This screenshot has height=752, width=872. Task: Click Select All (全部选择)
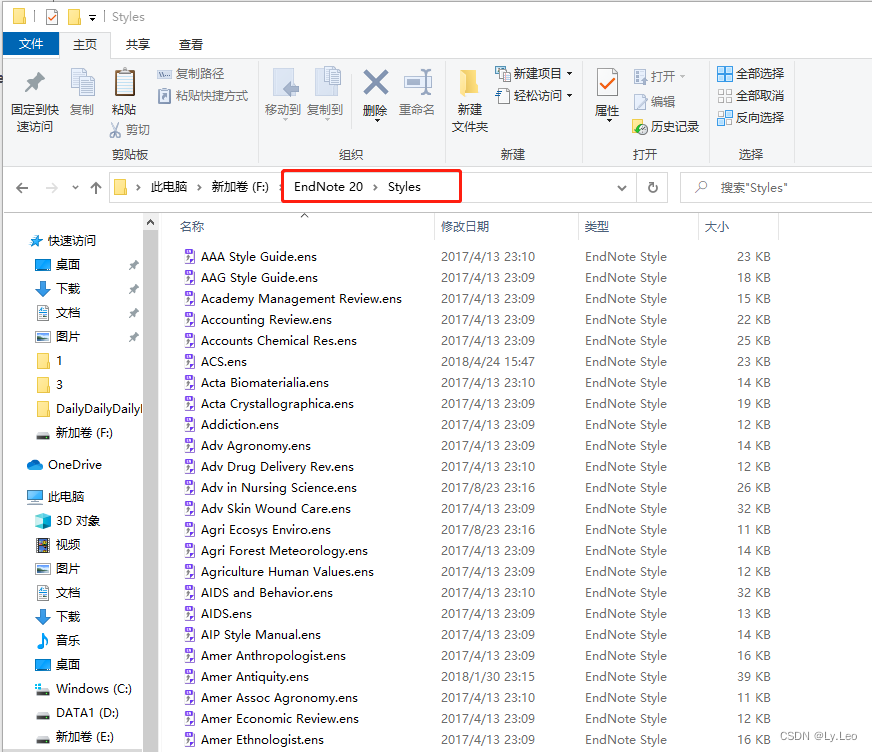(750, 72)
